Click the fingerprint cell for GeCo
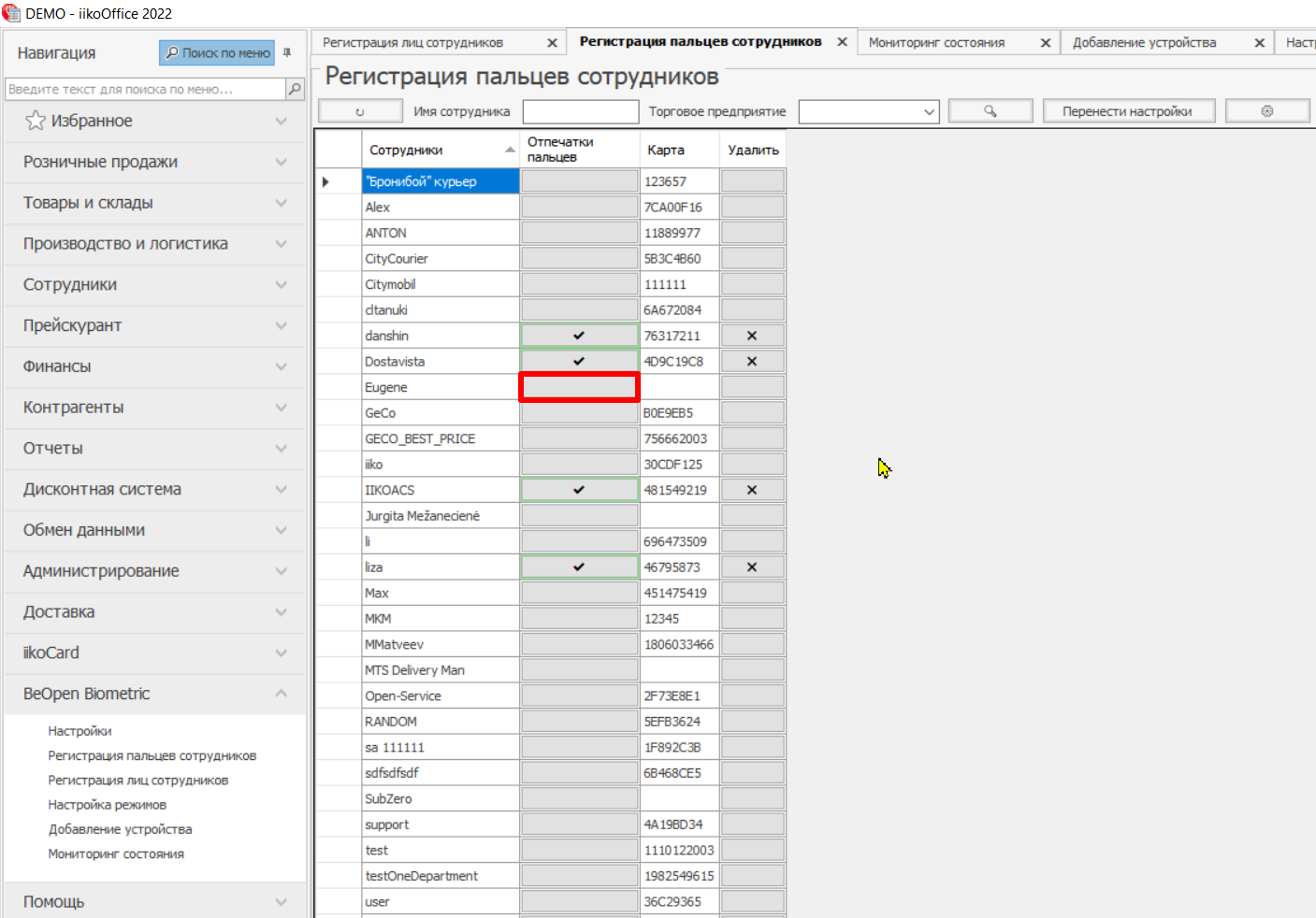The height and width of the screenshot is (918, 1316). pos(579,412)
